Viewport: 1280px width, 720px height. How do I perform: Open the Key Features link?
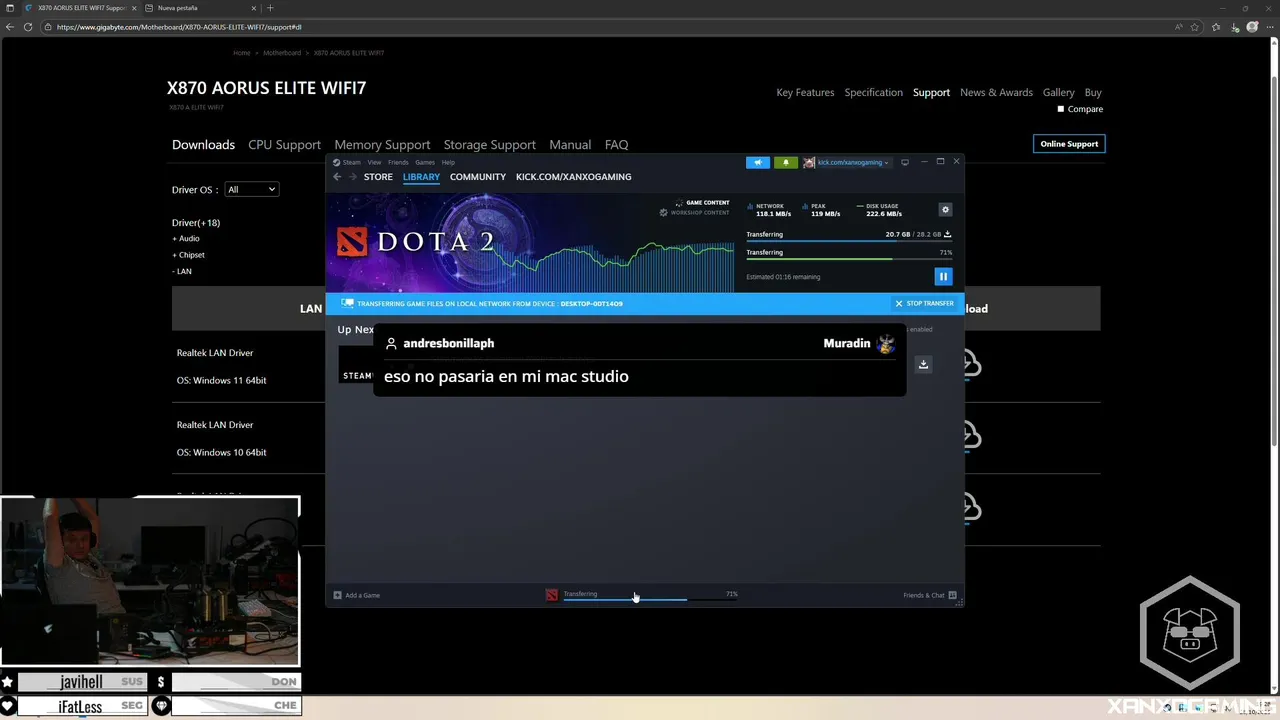(805, 92)
